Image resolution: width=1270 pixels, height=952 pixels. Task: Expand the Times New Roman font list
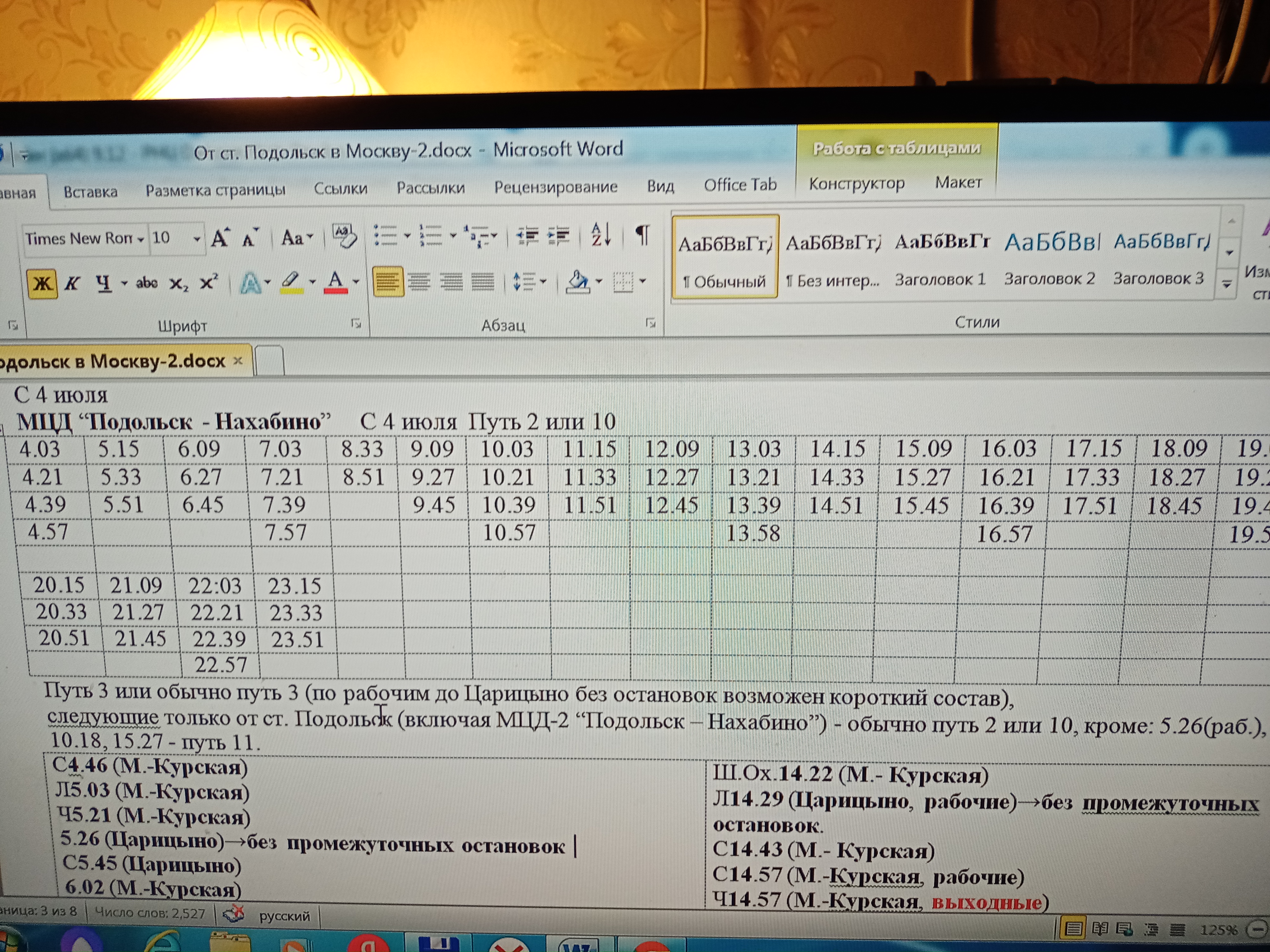pos(140,239)
